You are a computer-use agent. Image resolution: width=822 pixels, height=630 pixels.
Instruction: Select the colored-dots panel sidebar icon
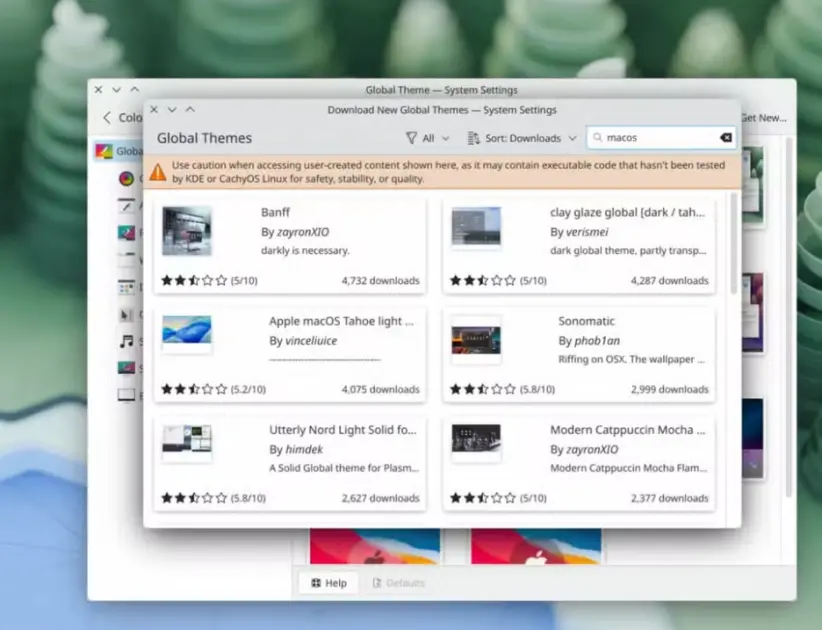[126, 287]
